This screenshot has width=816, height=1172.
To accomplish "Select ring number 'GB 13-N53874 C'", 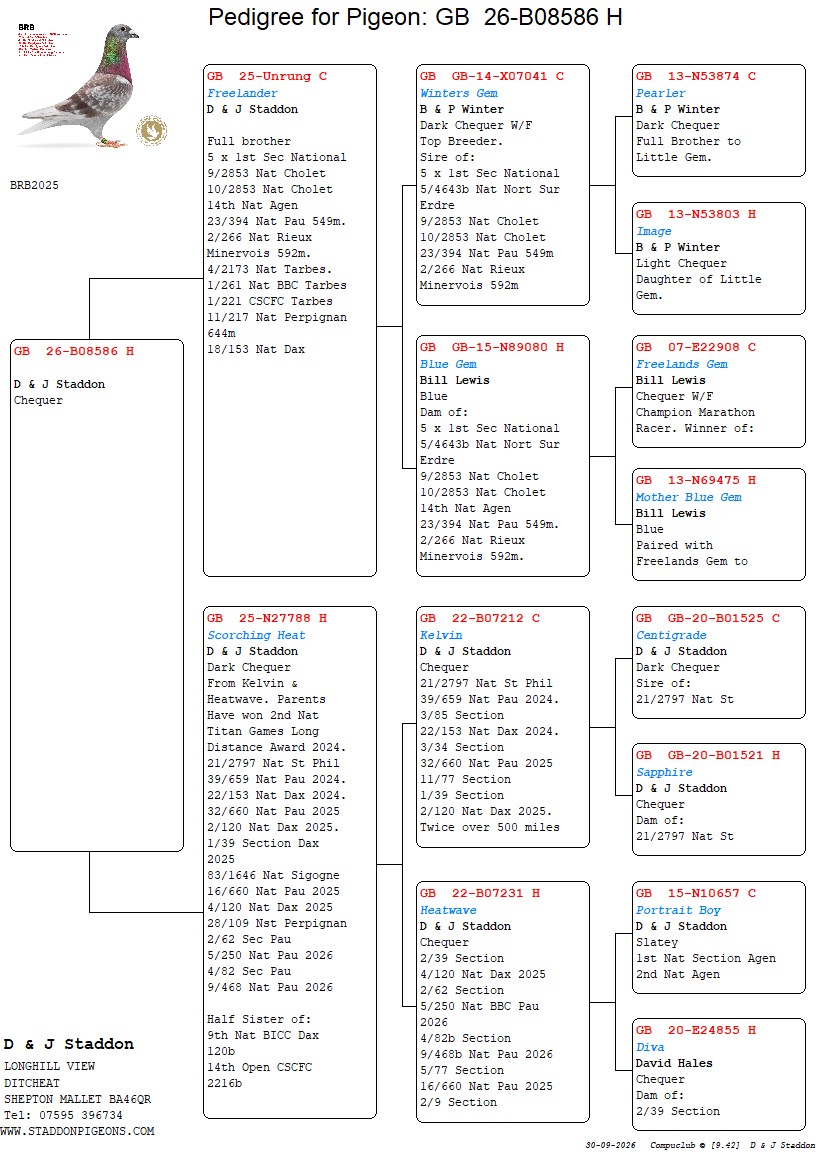I will tap(696, 75).
